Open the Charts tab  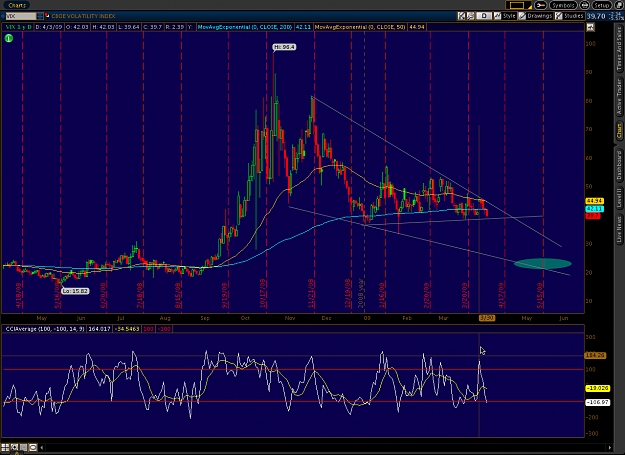pos(17,5)
